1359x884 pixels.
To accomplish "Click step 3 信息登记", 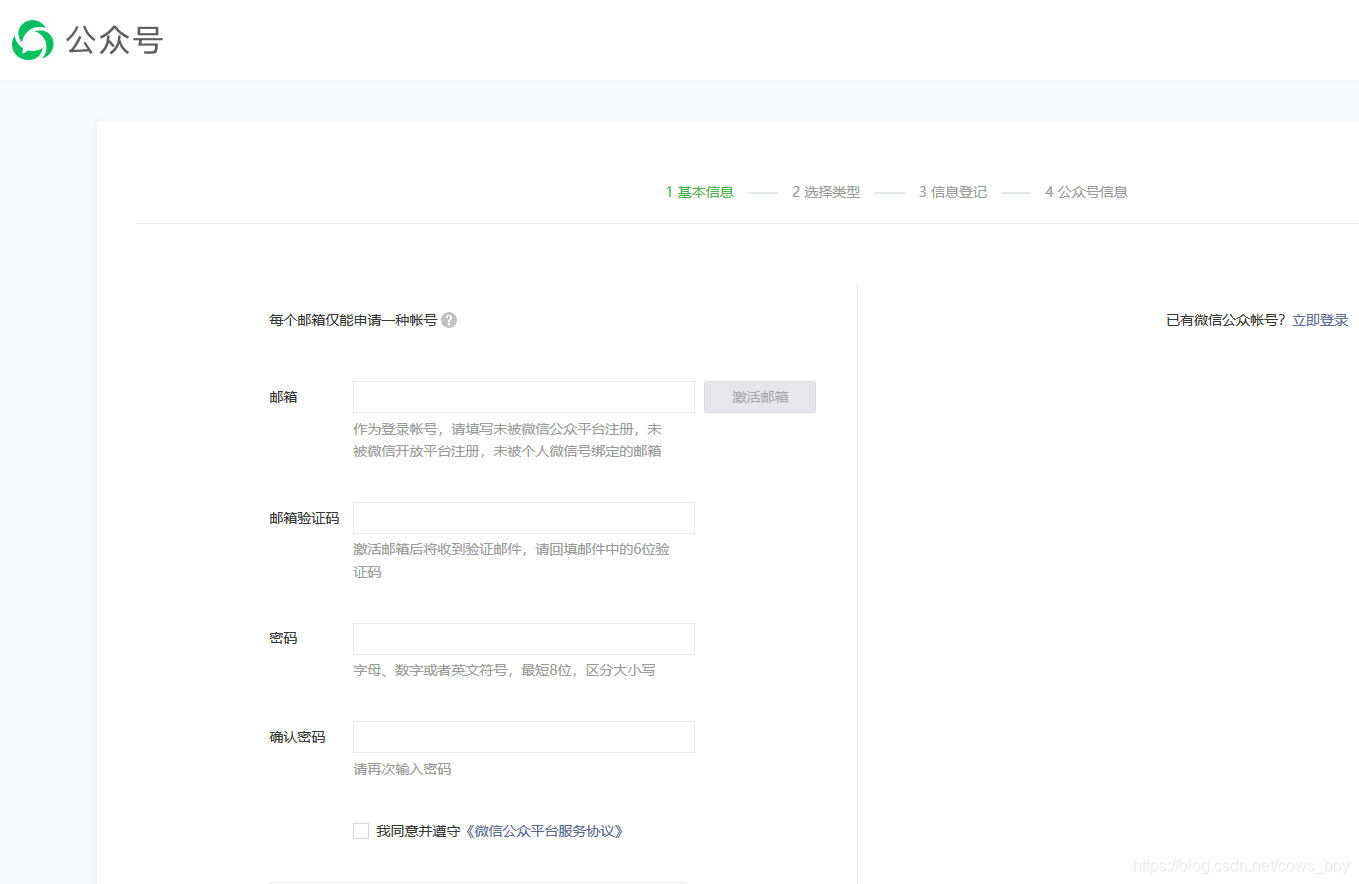I will coord(953,191).
